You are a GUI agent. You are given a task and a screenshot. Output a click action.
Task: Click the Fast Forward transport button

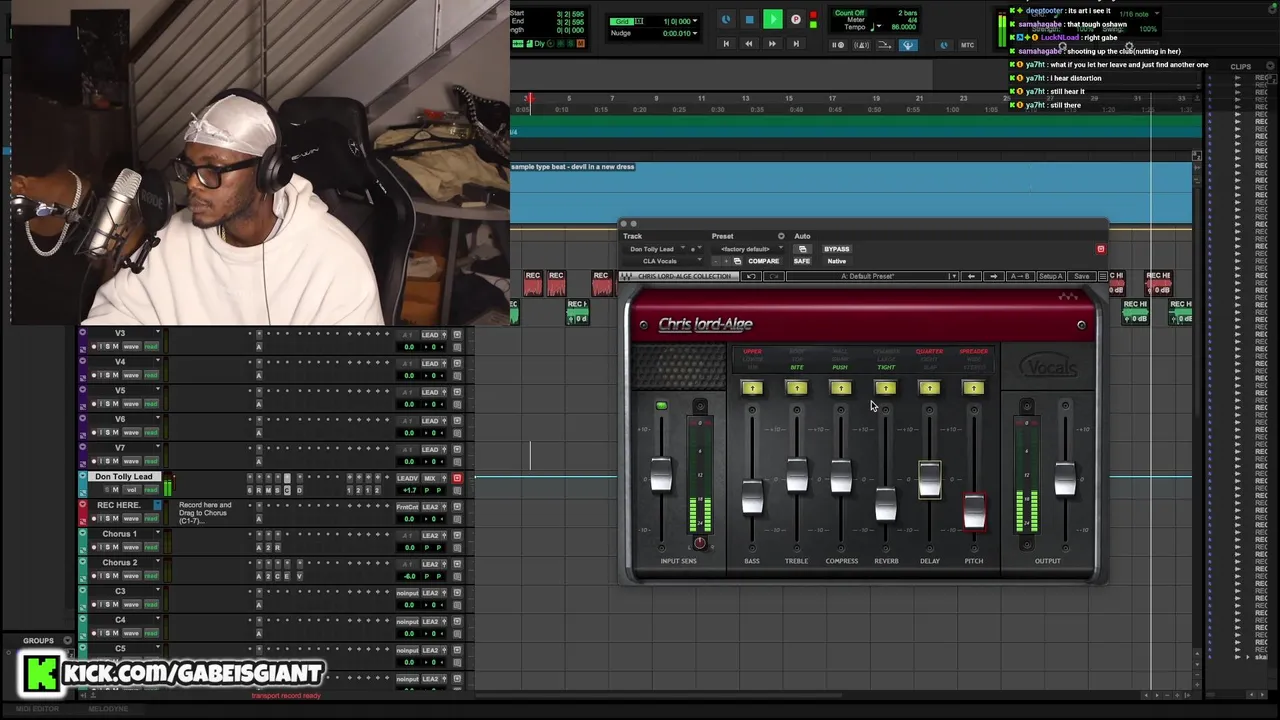click(x=771, y=44)
